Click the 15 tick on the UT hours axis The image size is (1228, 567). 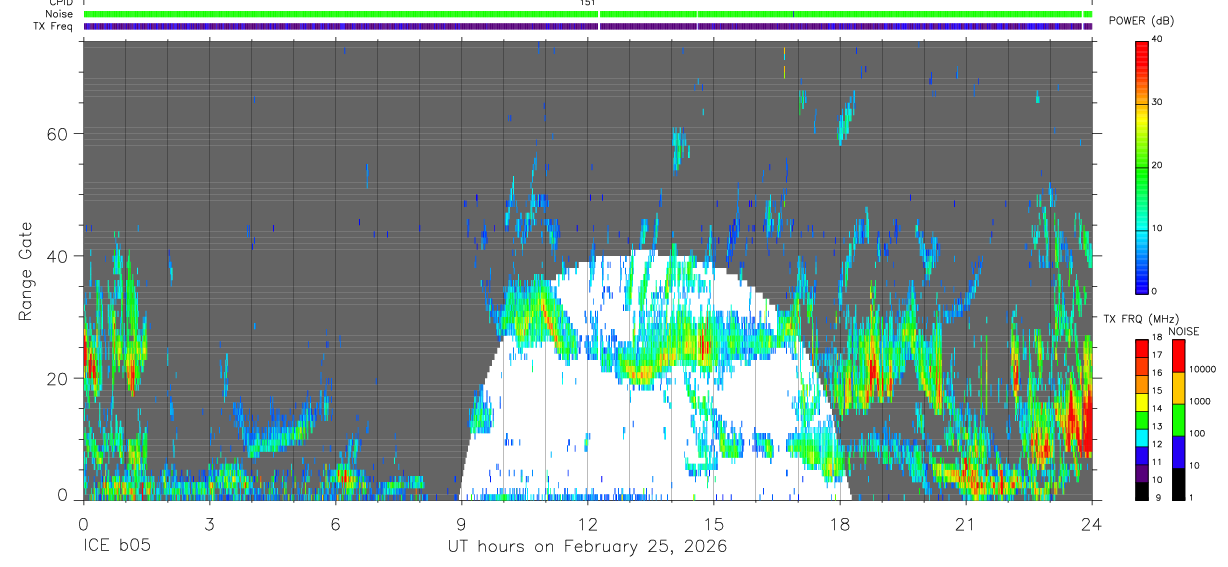tap(714, 523)
